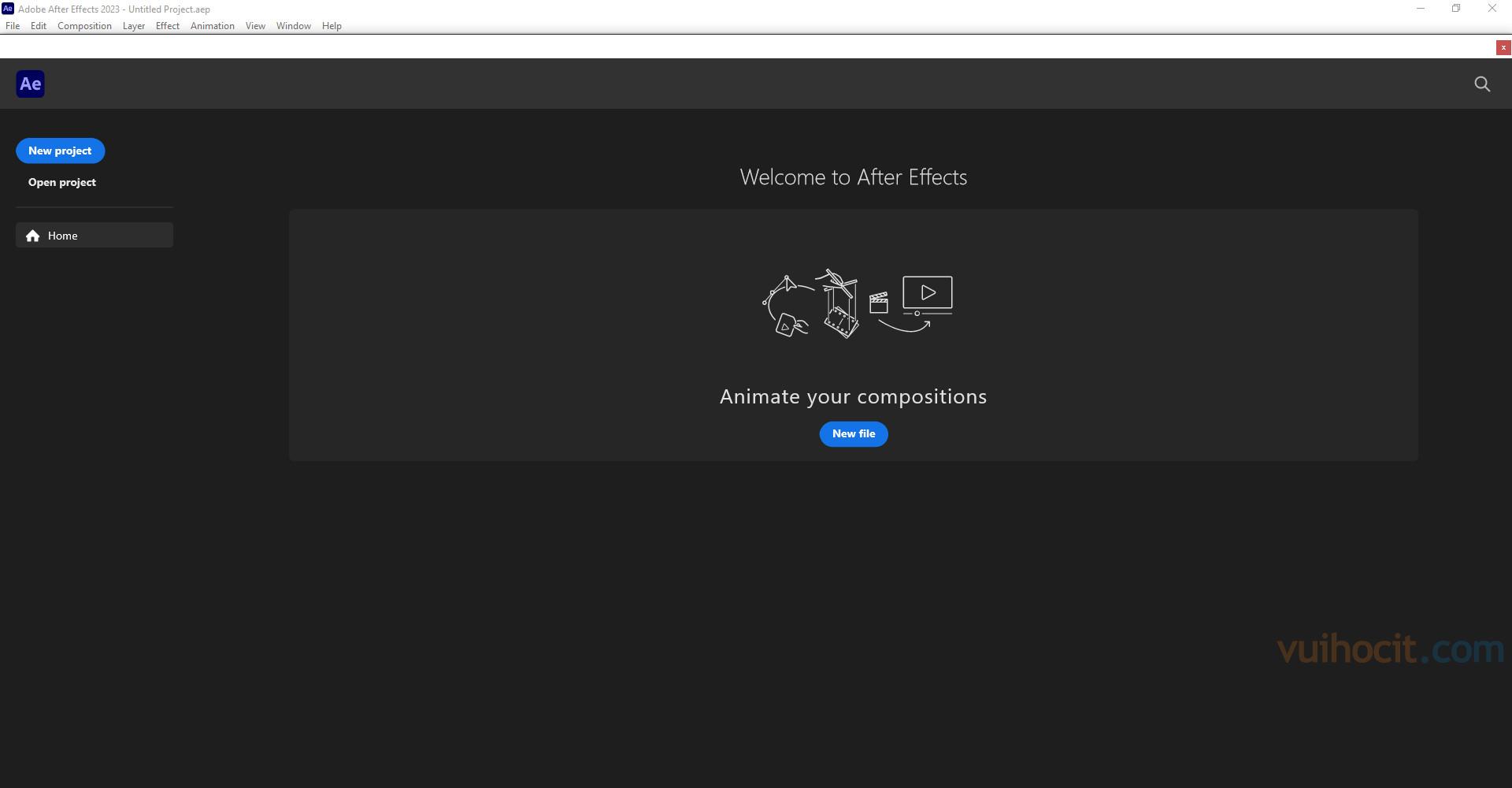Viewport: 1512px width, 788px height.
Task: Open the Edit menu
Action: (39, 26)
